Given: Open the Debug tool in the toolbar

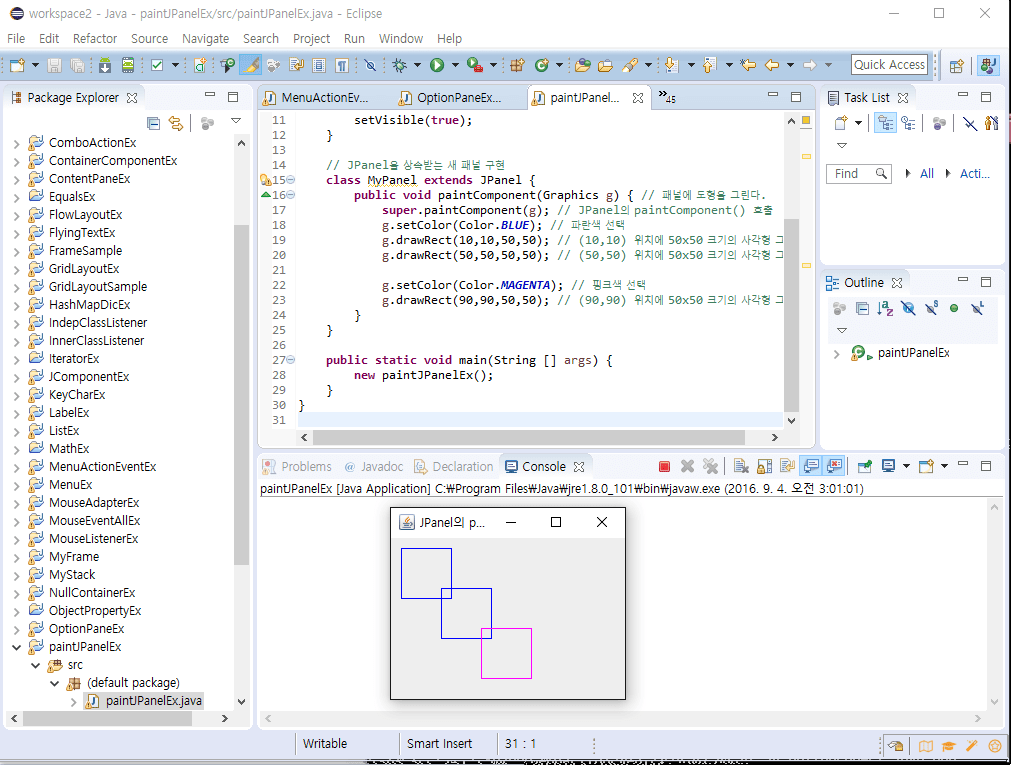Looking at the screenshot, I should [x=400, y=64].
